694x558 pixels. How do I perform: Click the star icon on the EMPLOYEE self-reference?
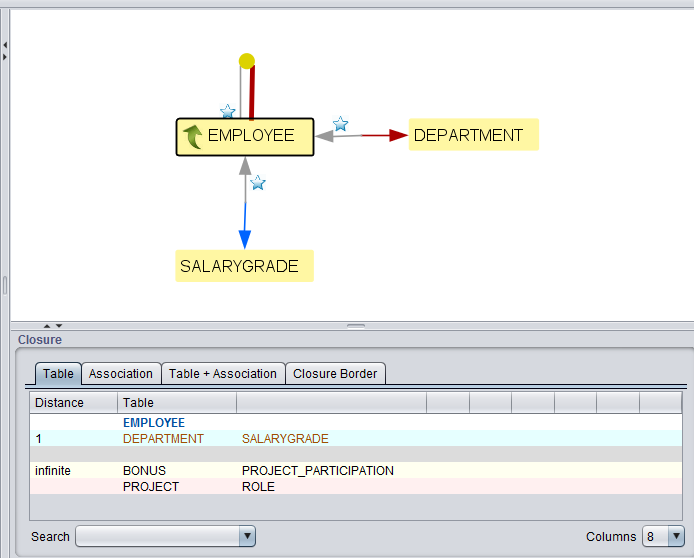227,112
